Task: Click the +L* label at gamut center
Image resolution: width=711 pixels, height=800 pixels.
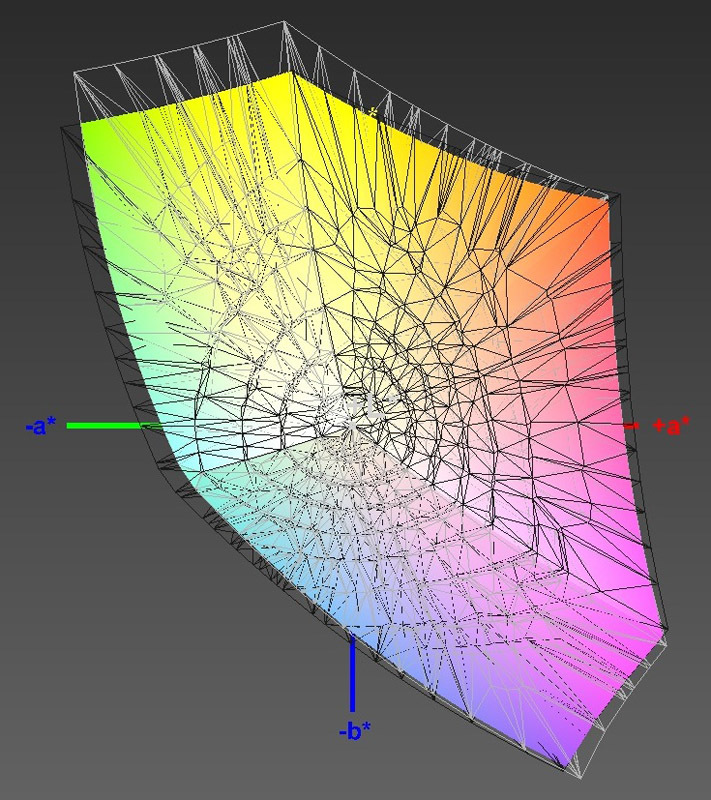Action: tap(373, 407)
